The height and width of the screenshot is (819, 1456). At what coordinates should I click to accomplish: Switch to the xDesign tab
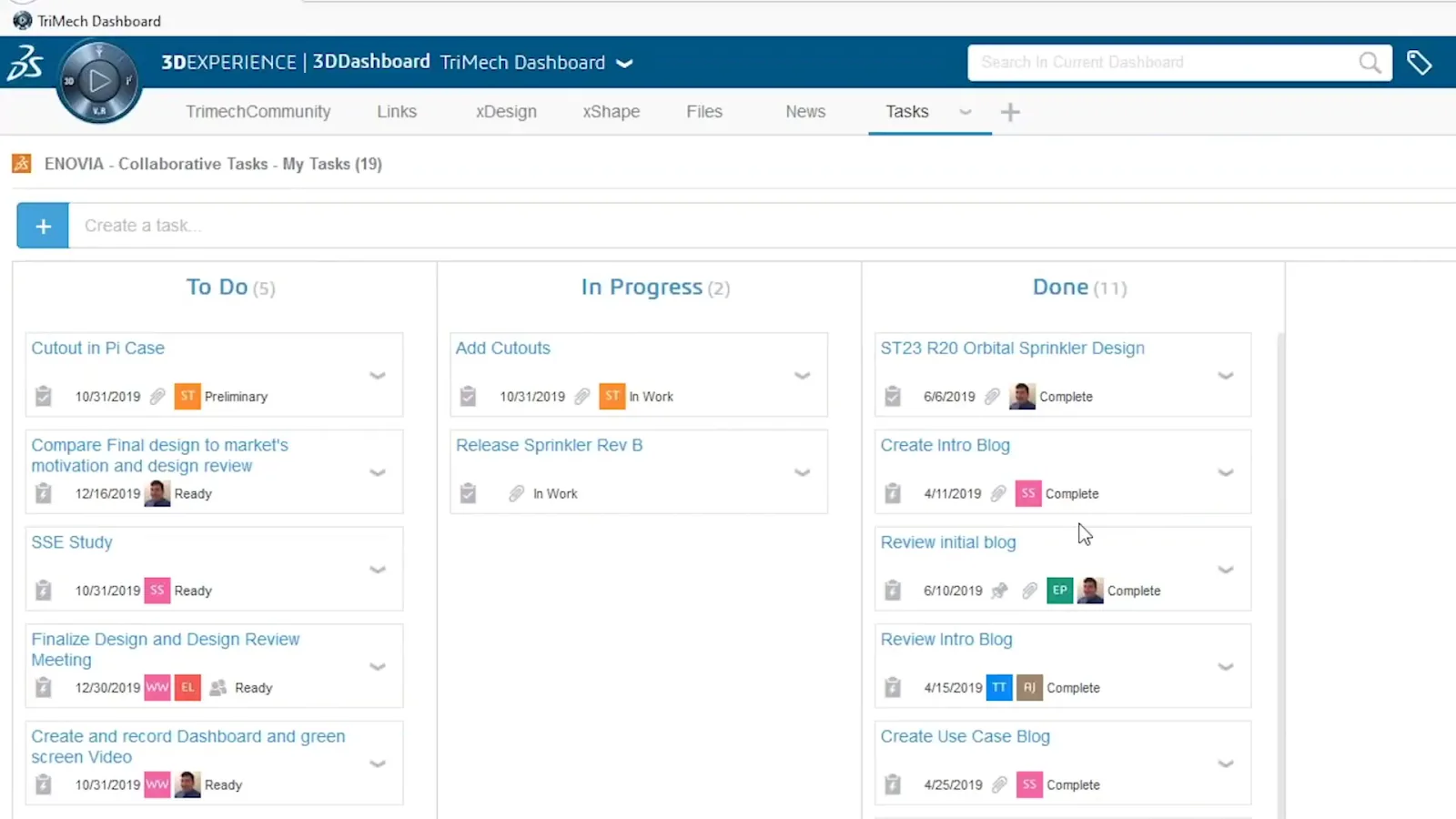coord(506,112)
